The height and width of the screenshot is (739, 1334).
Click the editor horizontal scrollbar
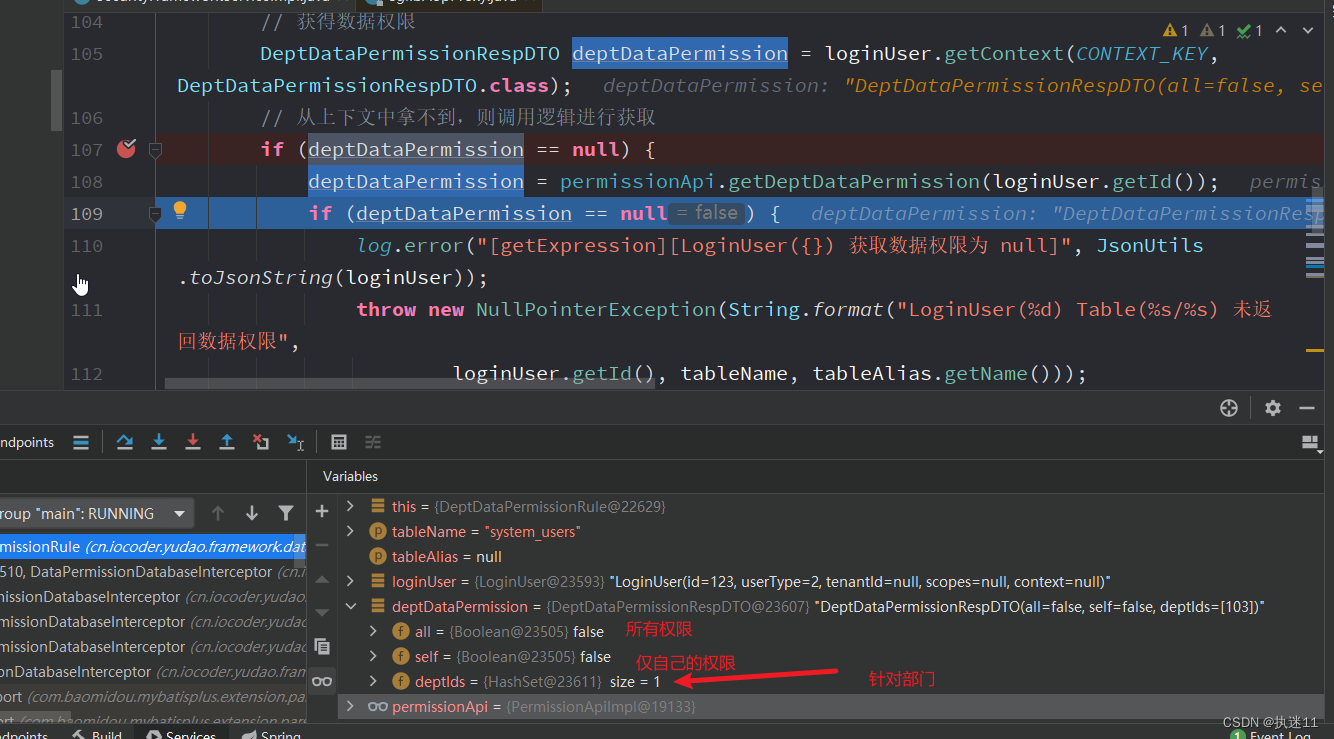coord(410,383)
